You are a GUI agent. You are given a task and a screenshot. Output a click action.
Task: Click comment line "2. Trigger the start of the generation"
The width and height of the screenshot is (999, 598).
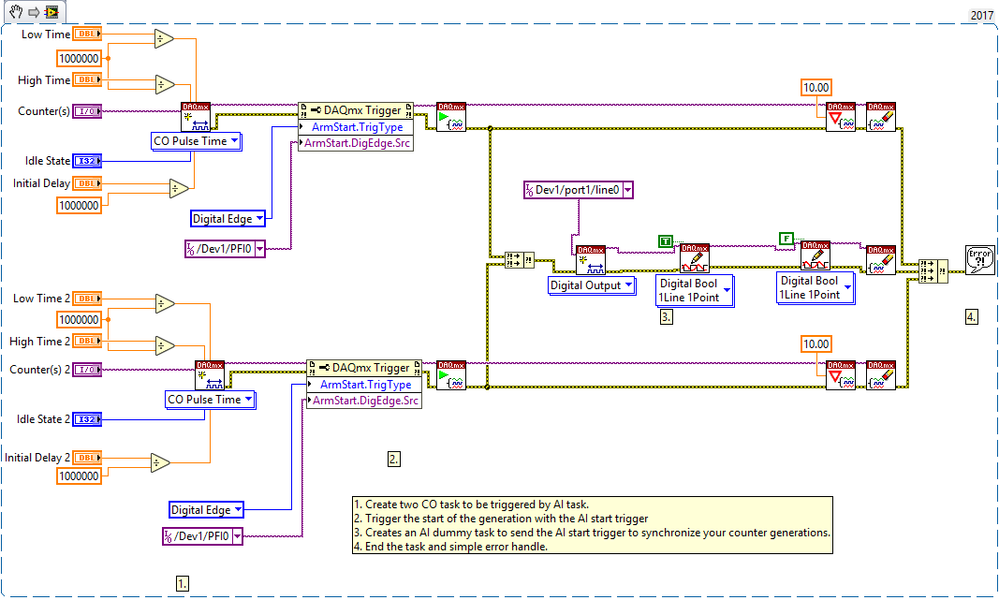[501, 518]
